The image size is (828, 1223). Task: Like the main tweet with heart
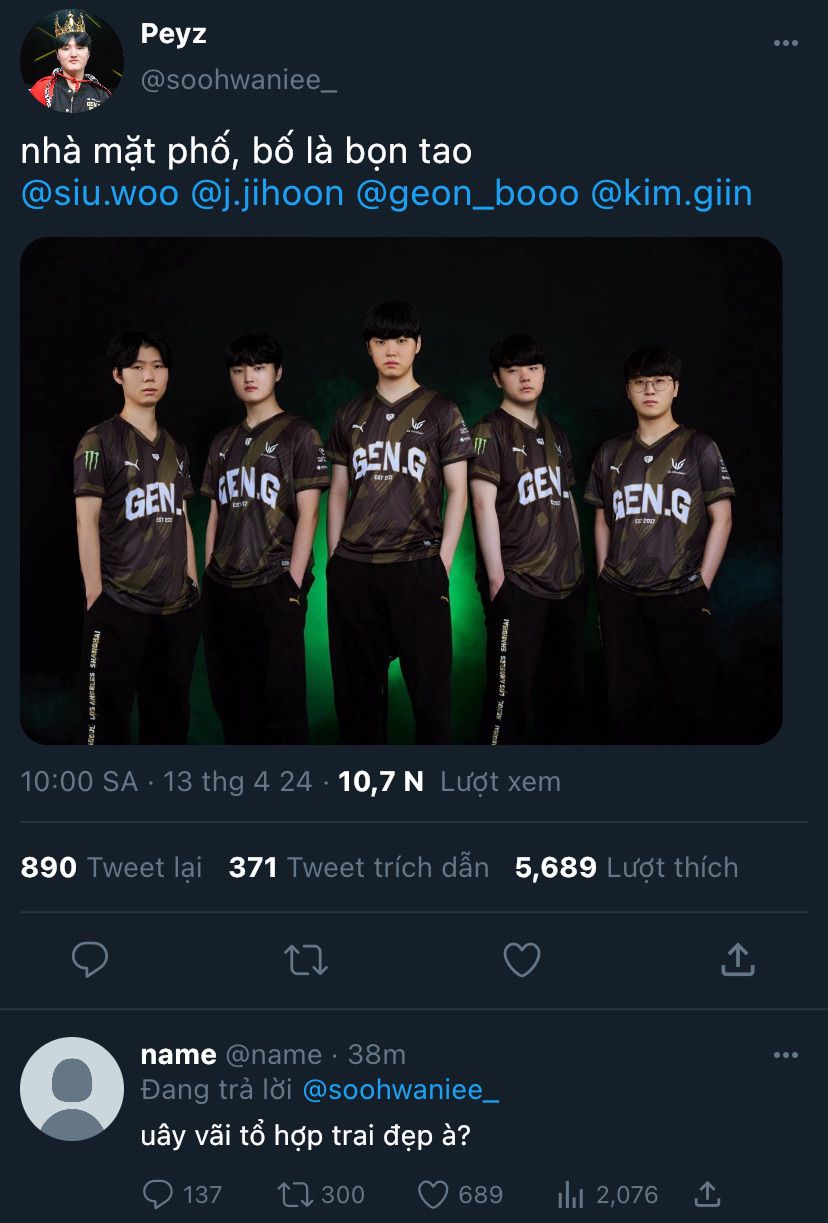521,960
